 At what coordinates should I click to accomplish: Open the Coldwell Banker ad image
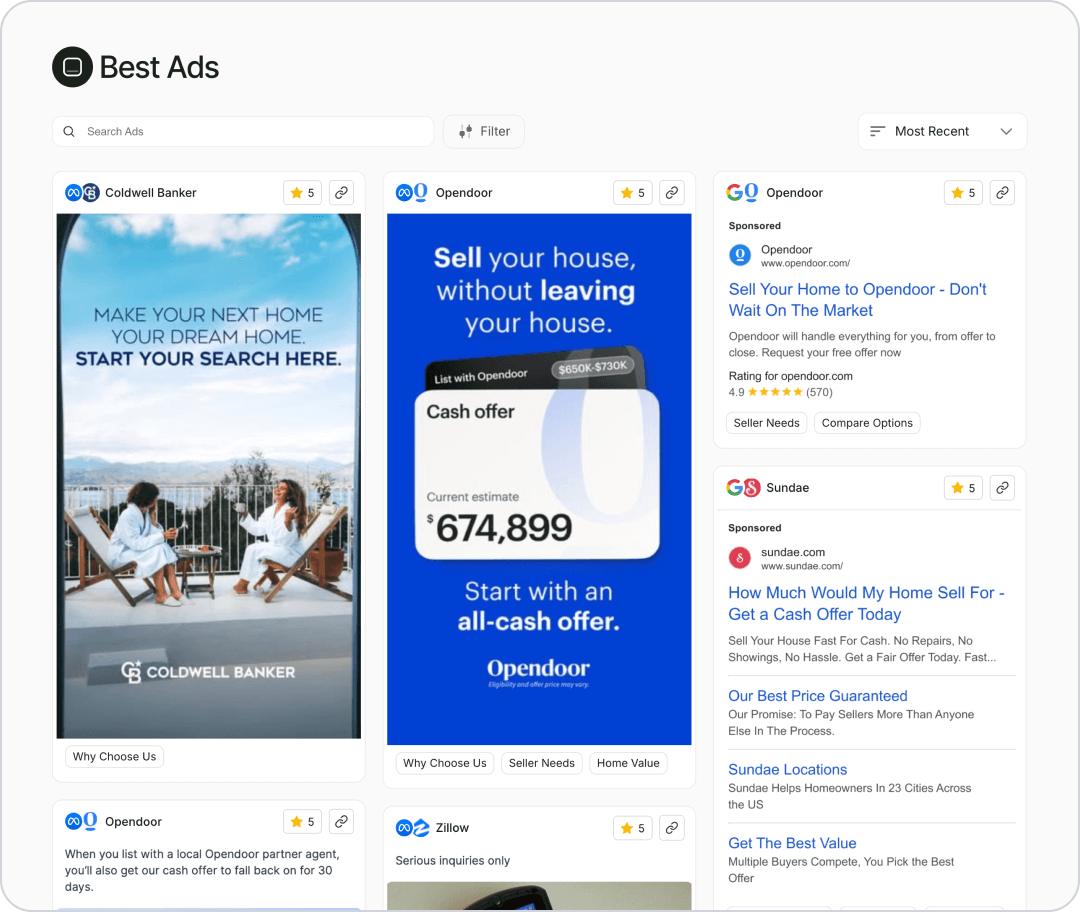point(209,476)
